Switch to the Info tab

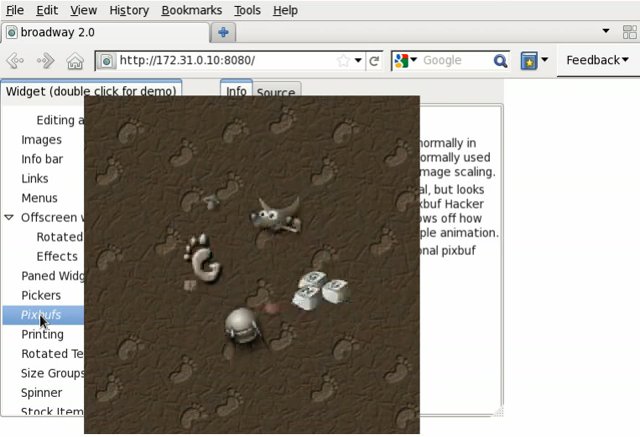[236, 91]
